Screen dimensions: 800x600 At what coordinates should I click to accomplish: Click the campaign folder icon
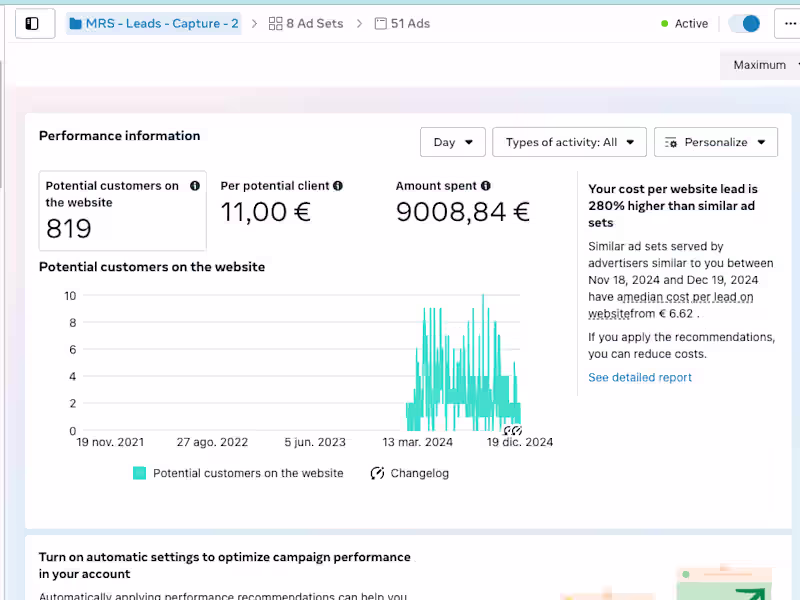click(x=76, y=23)
